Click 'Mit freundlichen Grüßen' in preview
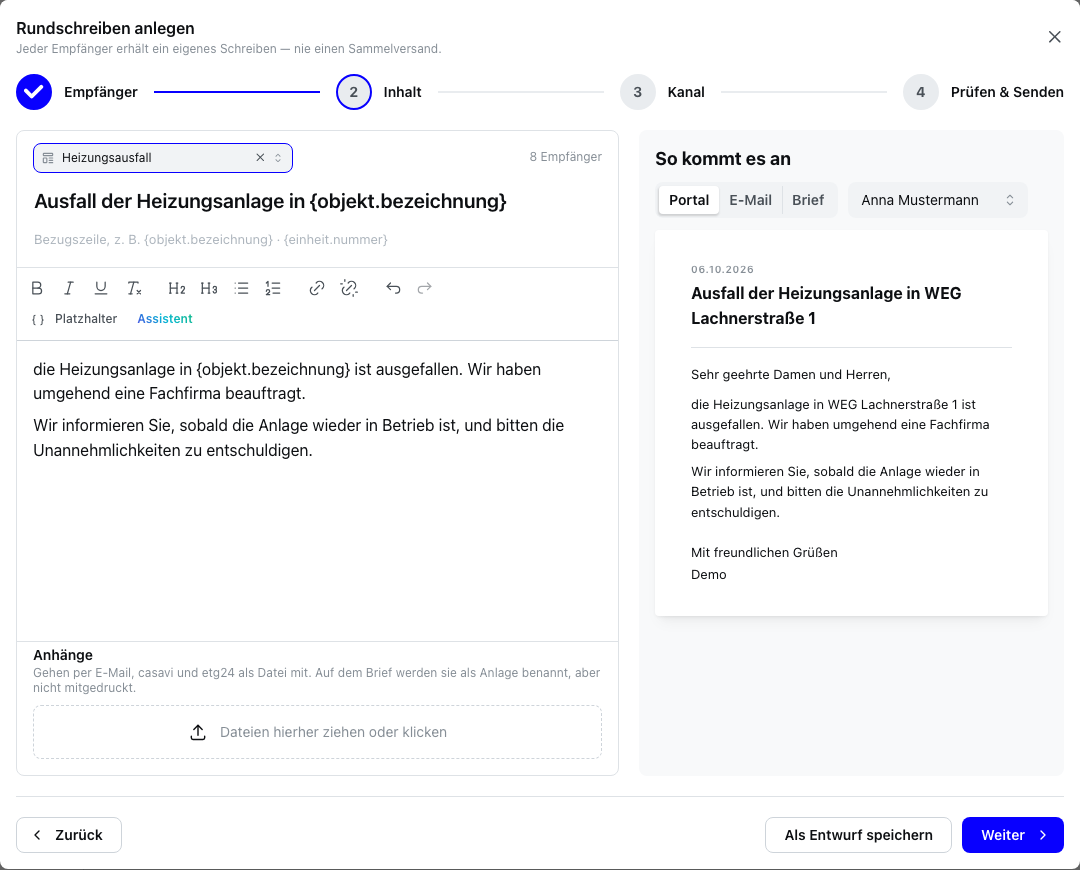 [764, 552]
